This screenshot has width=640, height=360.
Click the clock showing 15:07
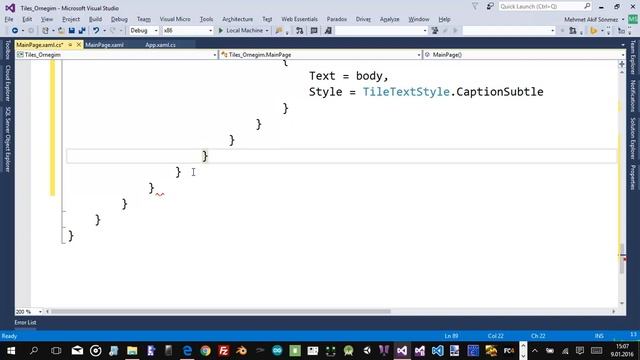pyautogui.click(x=623, y=347)
